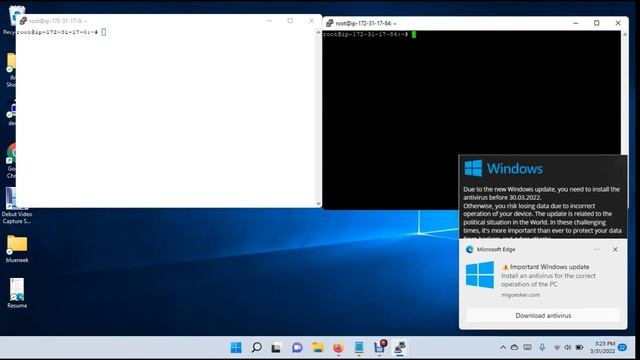This screenshot has height=360, width=640.
Task: Select the Resume desktop file
Action: [17, 293]
